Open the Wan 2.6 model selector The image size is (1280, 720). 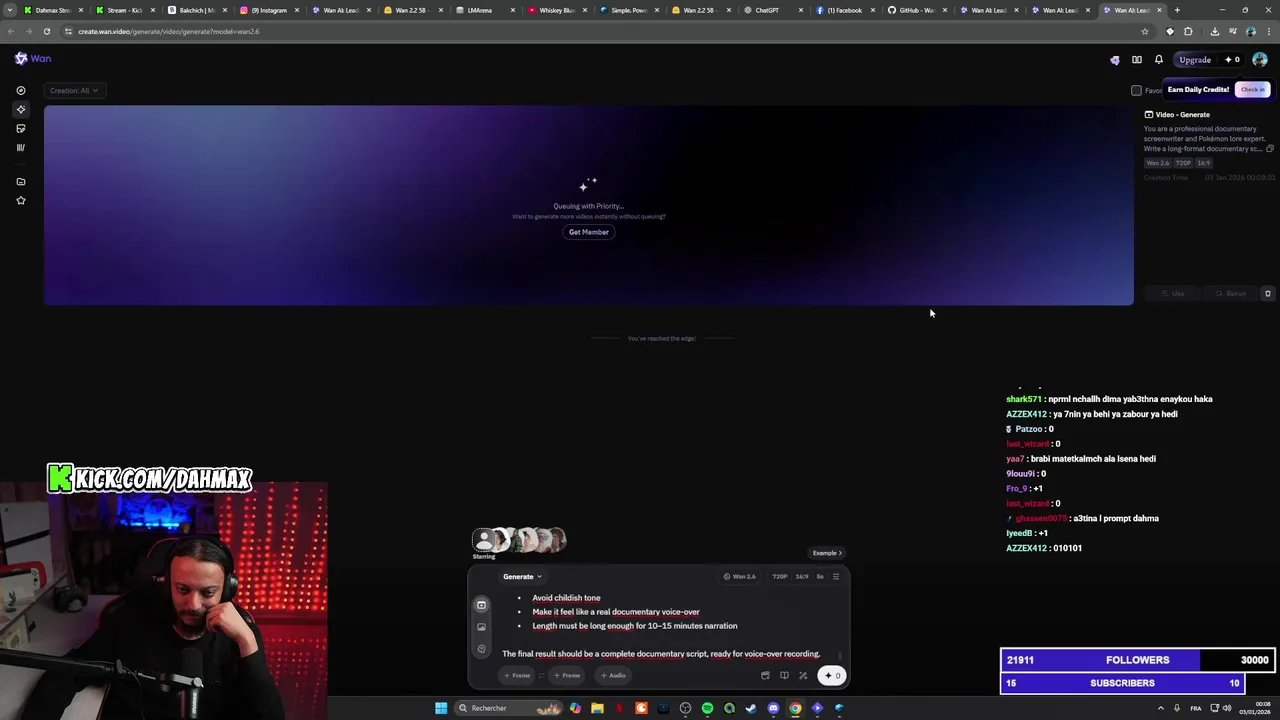[740, 577]
